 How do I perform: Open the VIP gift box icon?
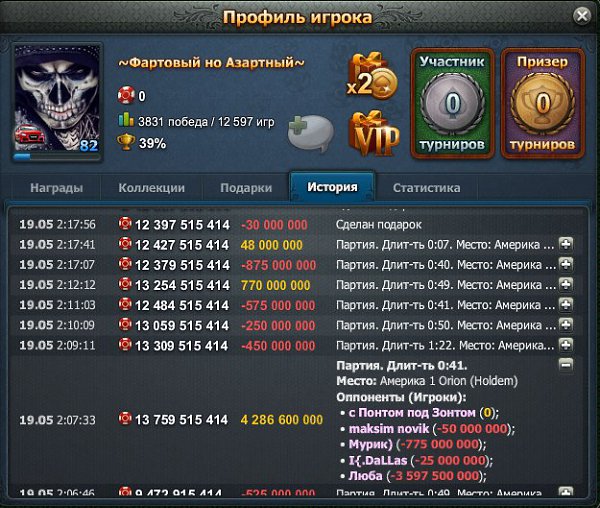[x=374, y=134]
